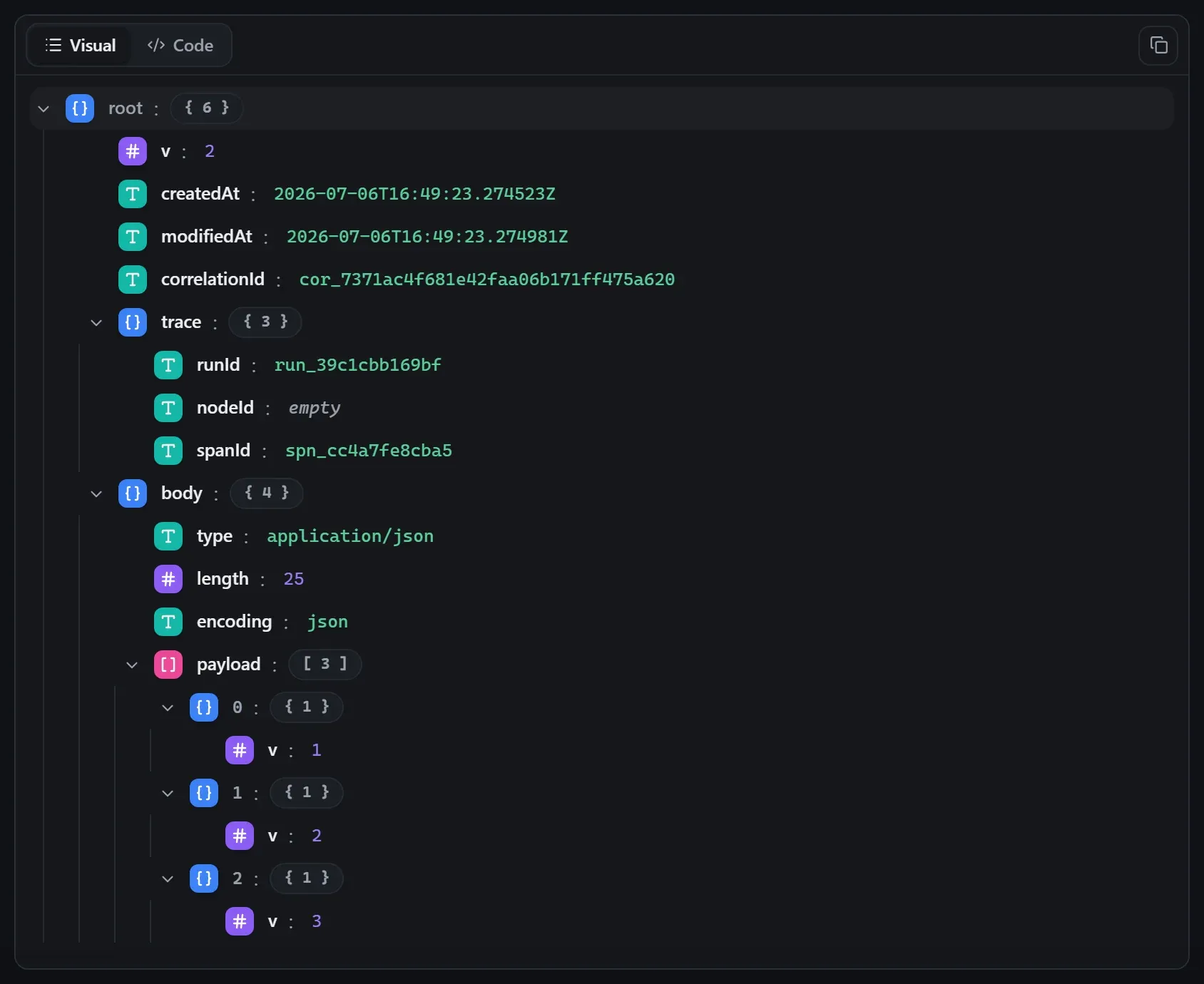Collapse payload item 2 chevron

[x=168, y=878]
